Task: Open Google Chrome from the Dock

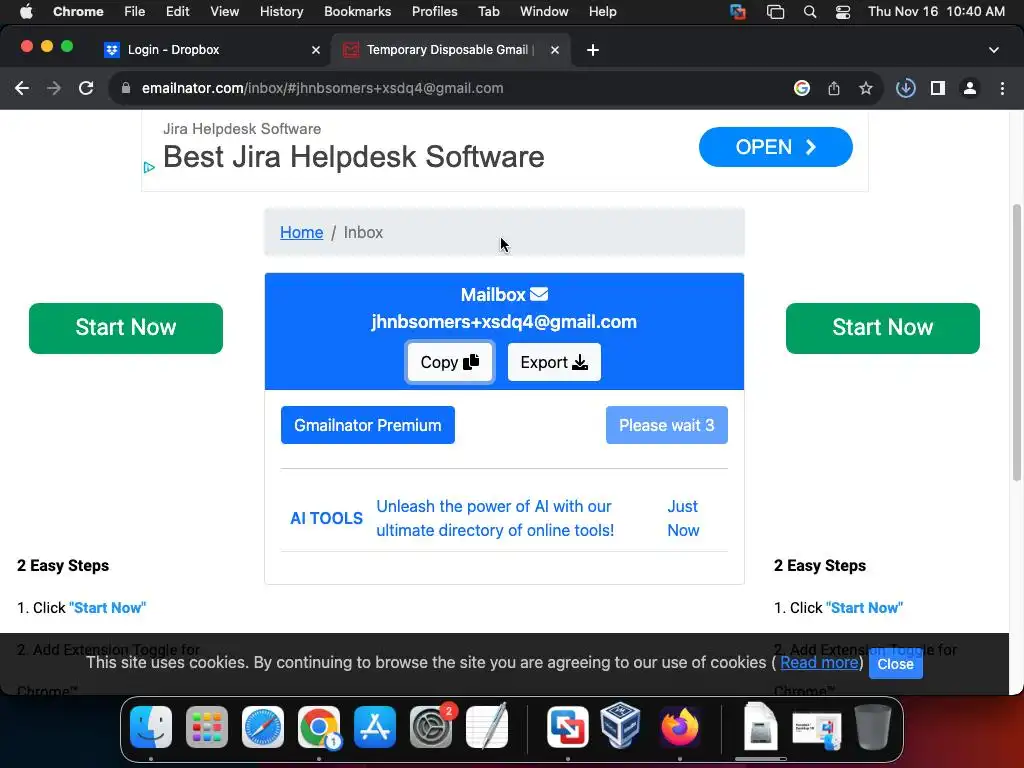Action: coord(319,727)
